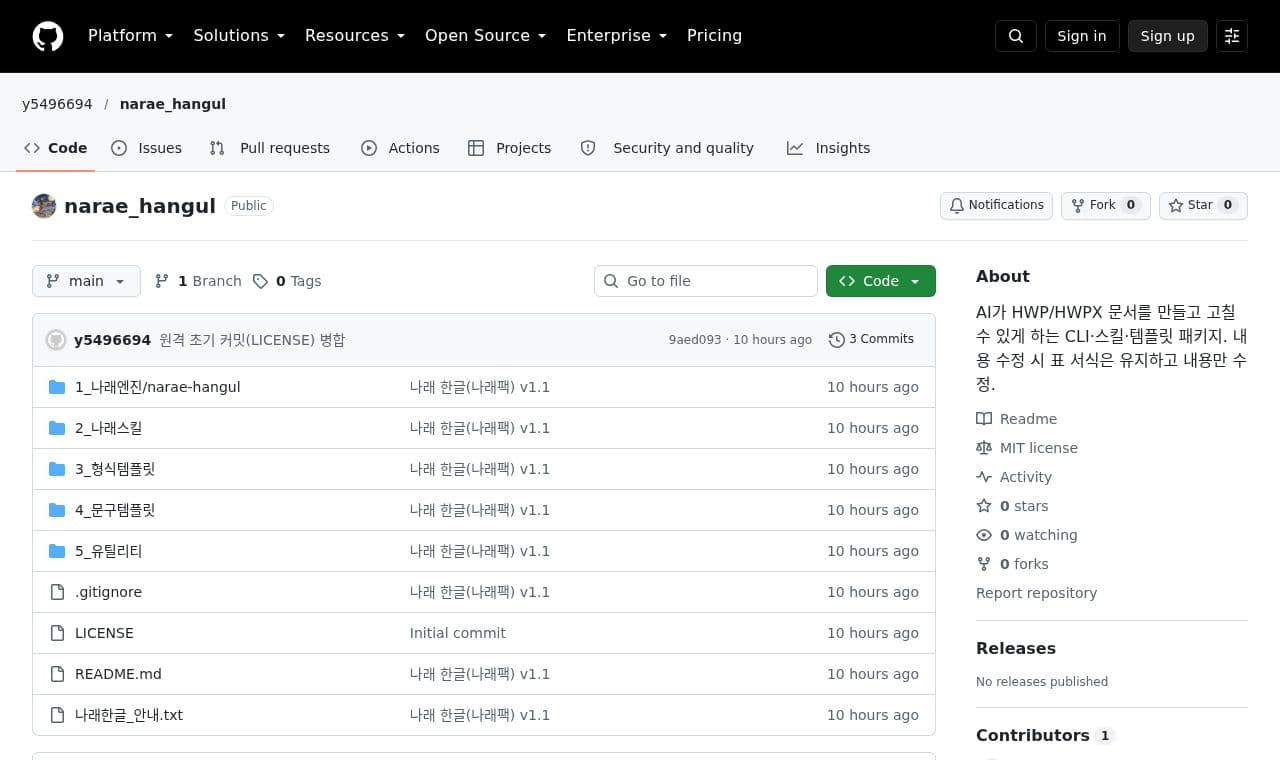This screenshot has width=1280, height=760.
Task: Click the folder icon for 3_형식템플릿
Action: pyautogui.click(x=57, y=469)
